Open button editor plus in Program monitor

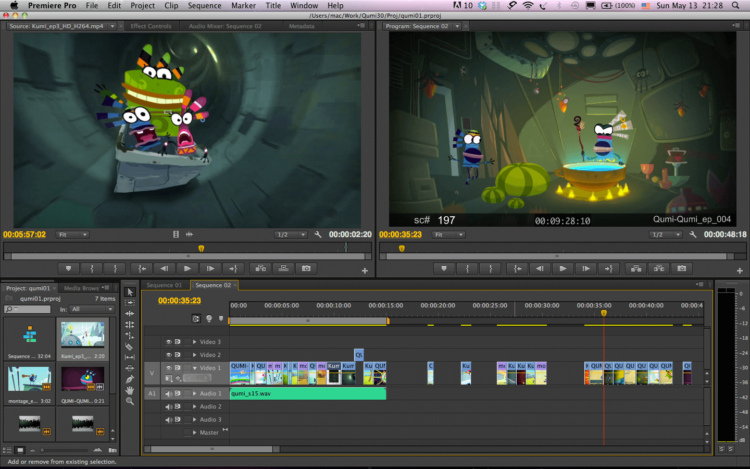(739, 271)
